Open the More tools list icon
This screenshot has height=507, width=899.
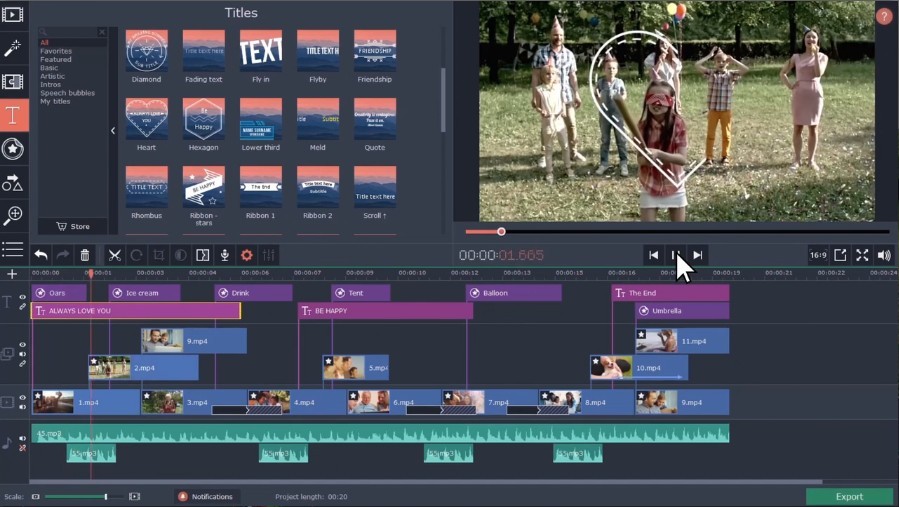point(13,249)
